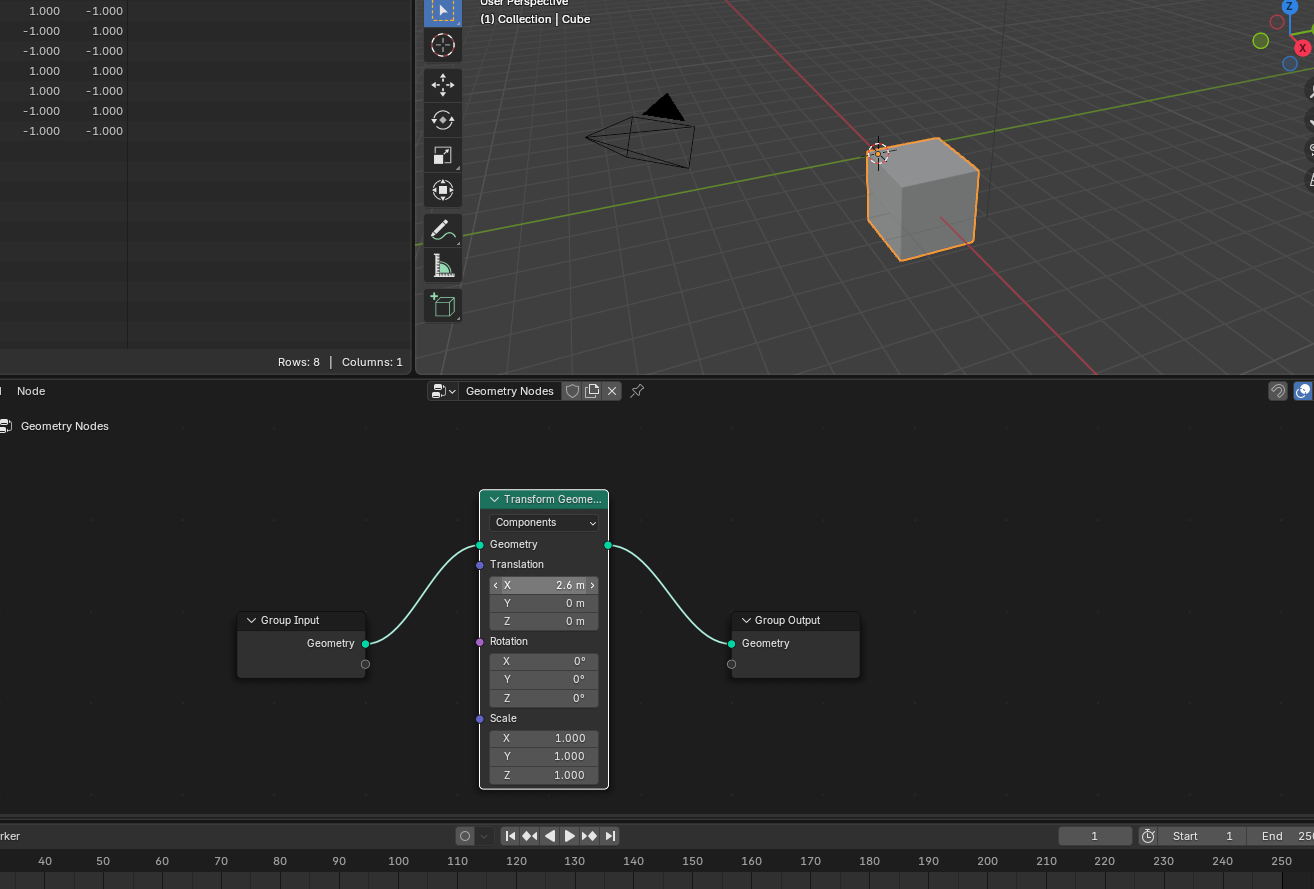This screenshot has height=889, width=1314.
Task: Choose the Annotate pencil tool
Action: [443, 230]
